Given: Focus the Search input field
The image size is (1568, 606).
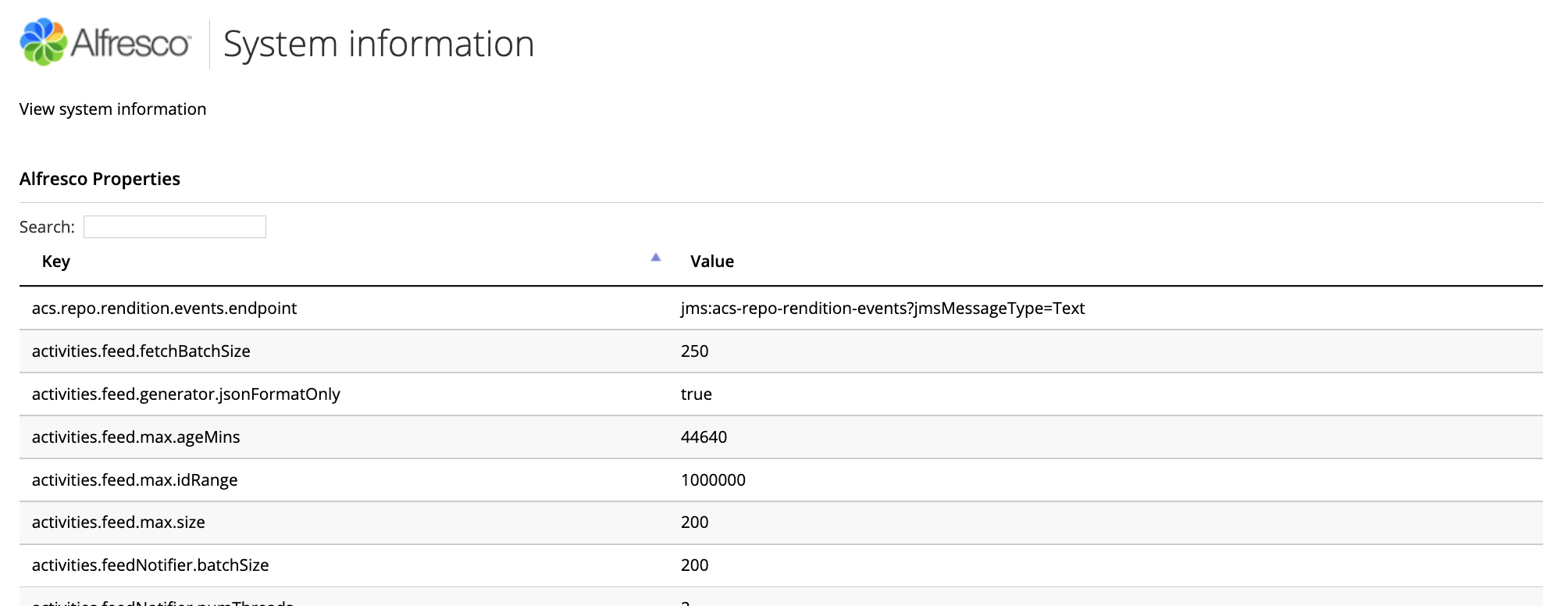Looking at the screenshot, I should tap(175, 226).
